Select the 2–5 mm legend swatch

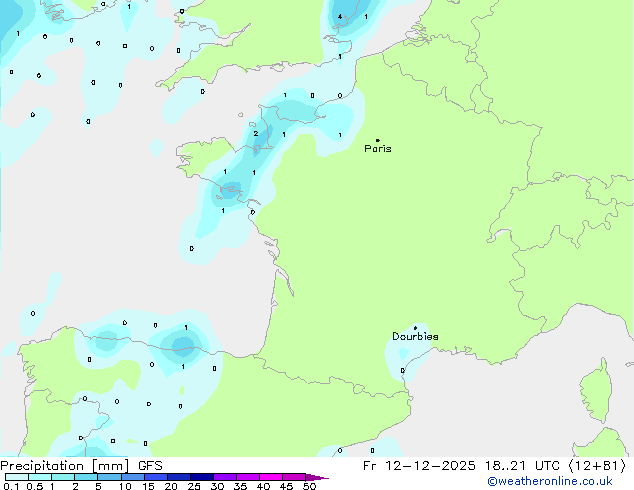coord(86,477)
